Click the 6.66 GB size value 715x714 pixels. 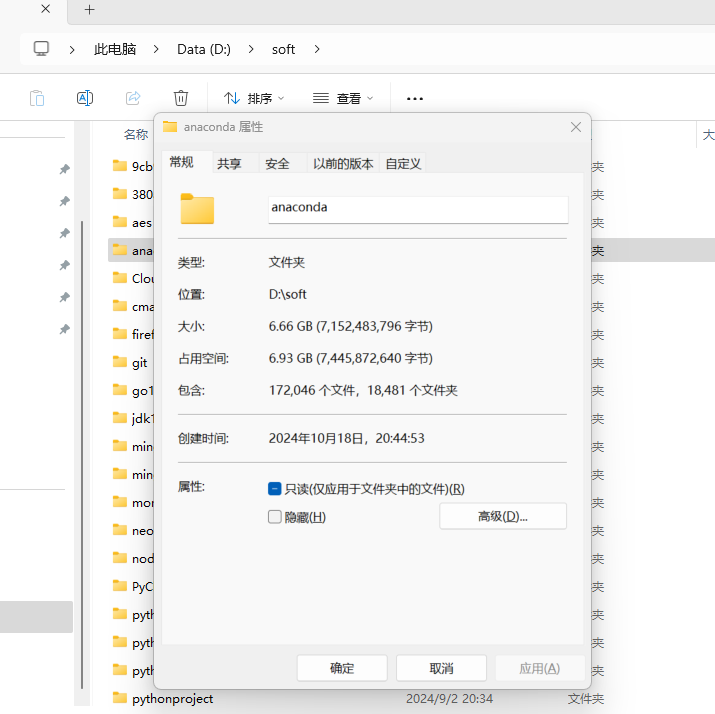[350, 326]
